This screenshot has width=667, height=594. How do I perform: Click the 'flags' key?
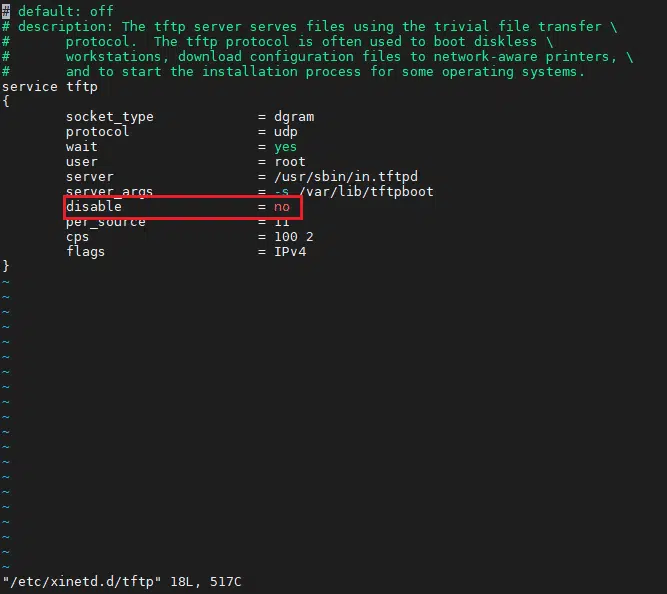pos(85,252)
